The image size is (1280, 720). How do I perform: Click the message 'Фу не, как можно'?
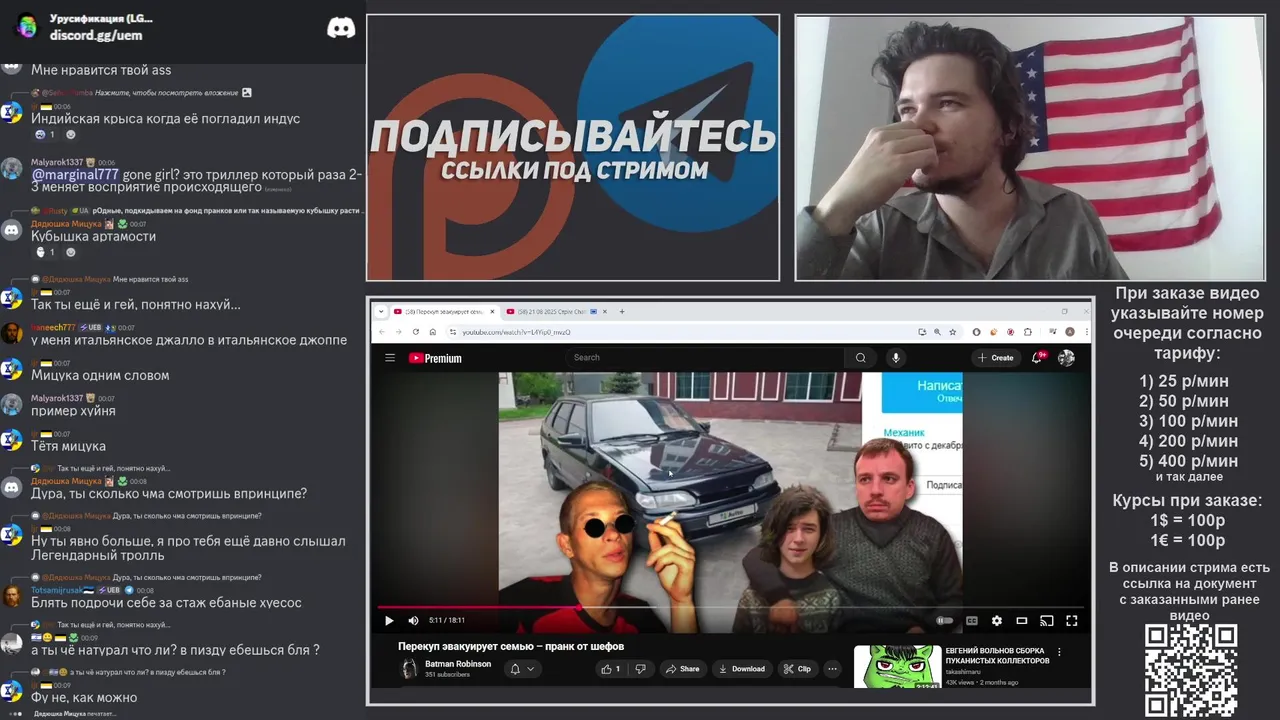[84, 697]
